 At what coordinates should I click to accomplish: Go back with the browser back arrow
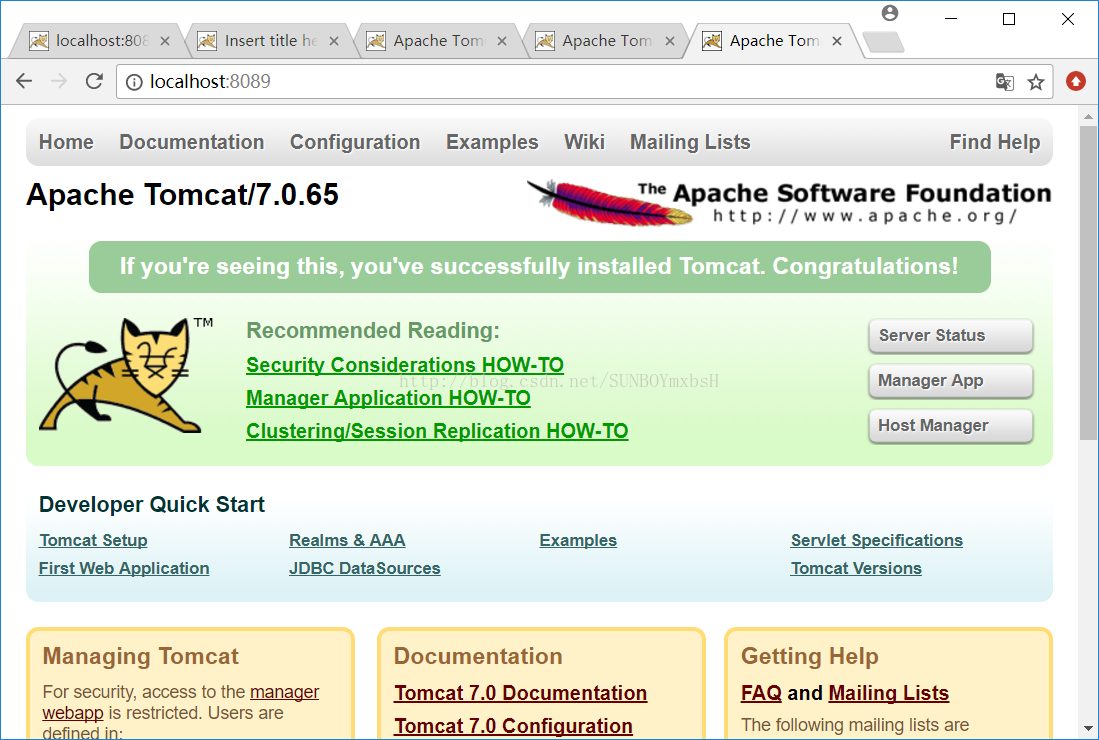pyautogui.click(x=24, y=81)
